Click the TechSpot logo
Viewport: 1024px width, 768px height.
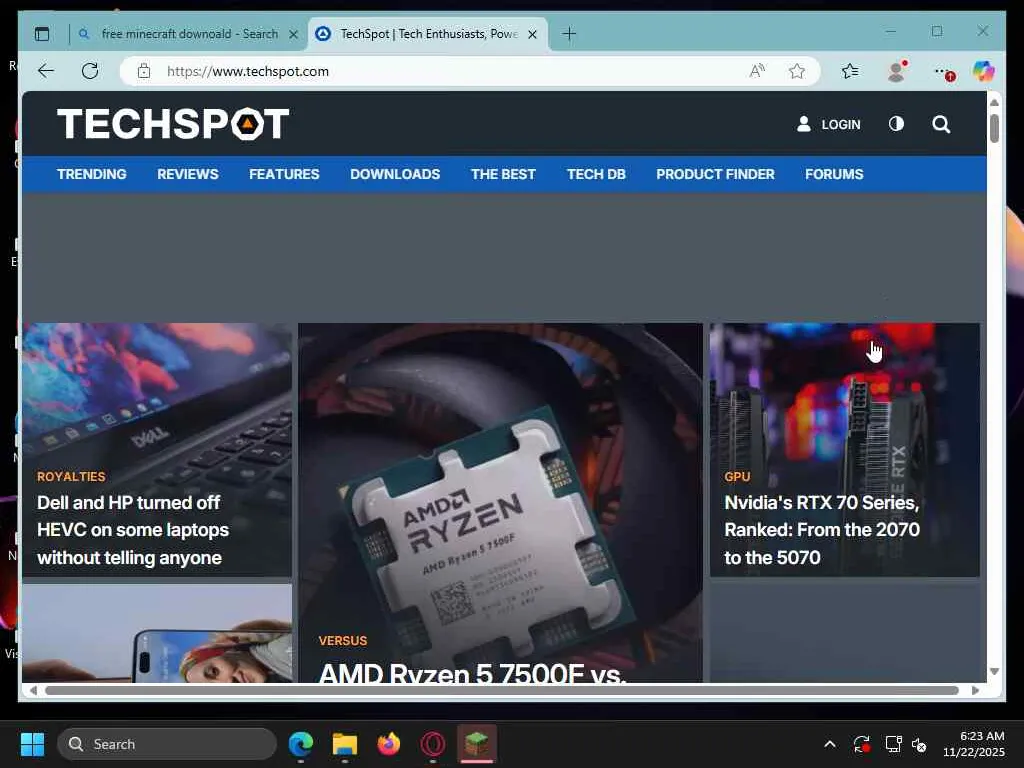coord(173,124)
